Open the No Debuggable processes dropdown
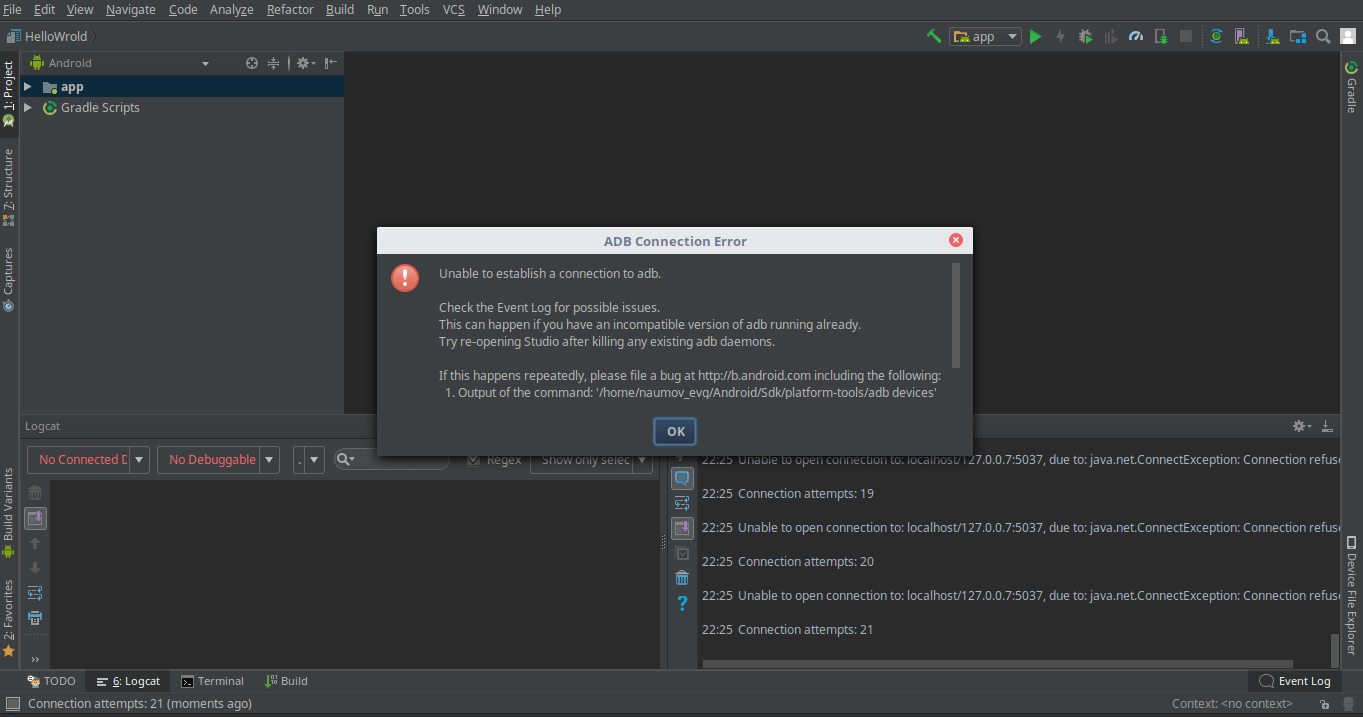Viewport: 1363px width, 717px height. pos(219,460)
